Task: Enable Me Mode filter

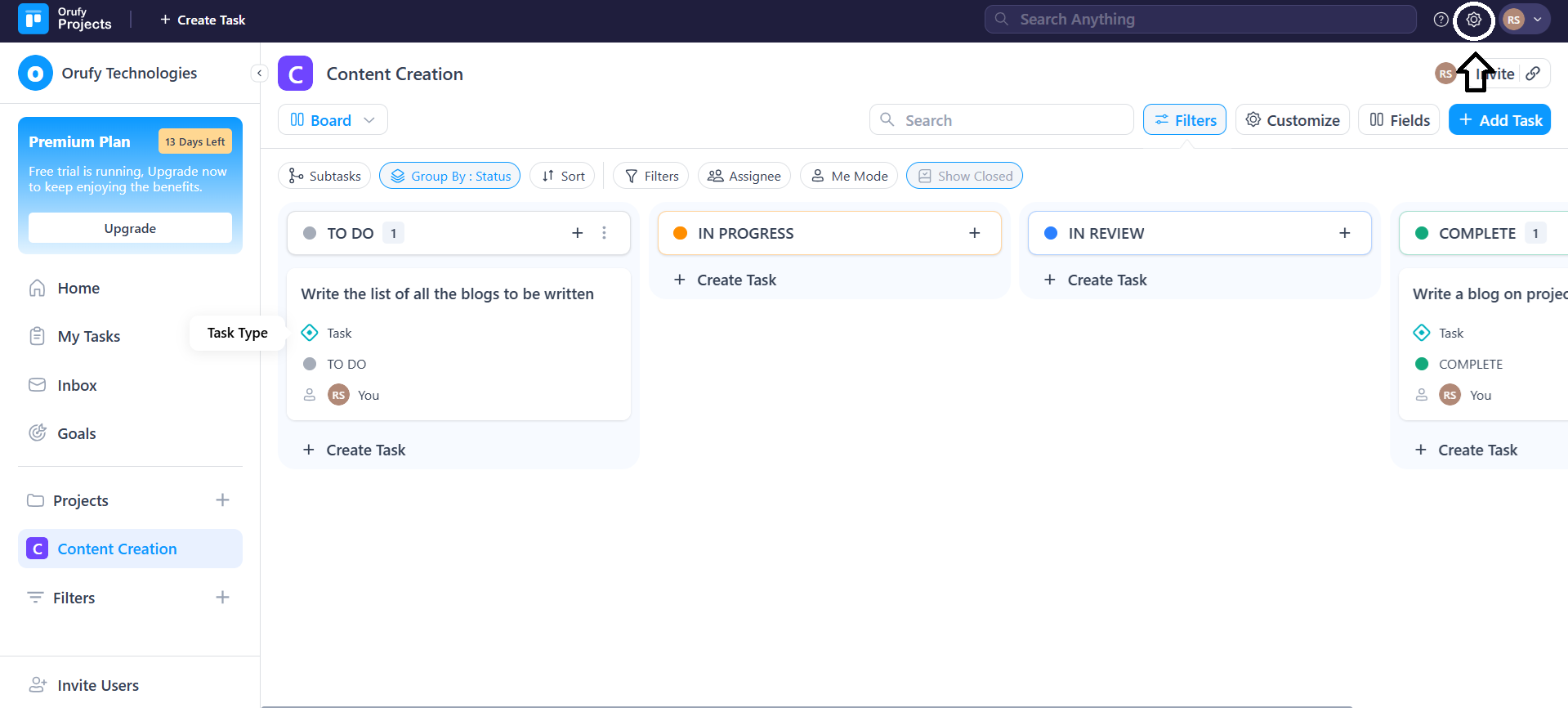Action: 849,176
